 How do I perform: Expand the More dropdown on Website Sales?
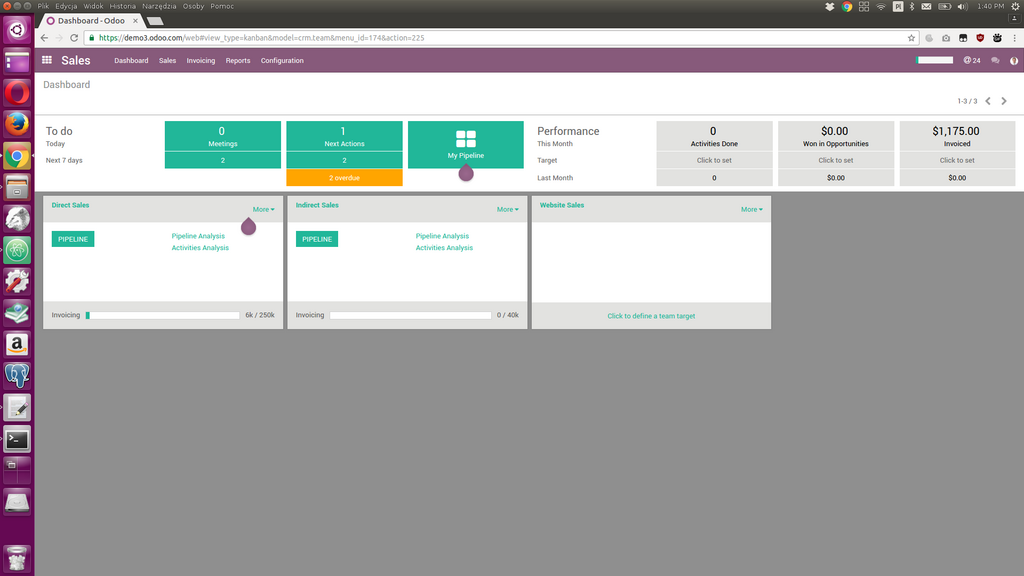point(752,210)
